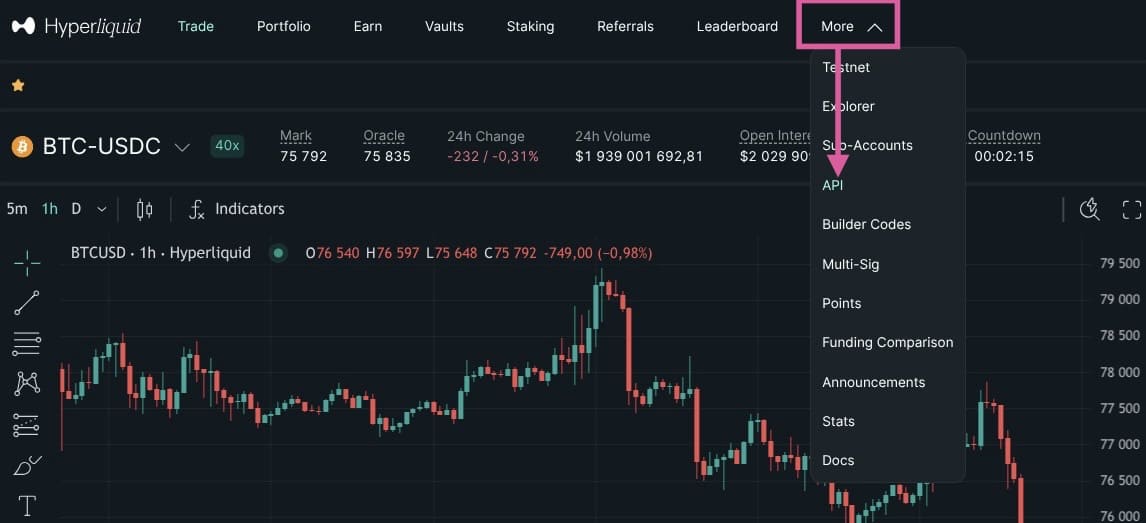Select the text annotation tool
Image resolution: width=1146 pixels, height=523 pixels.
(x=27, y=505)
